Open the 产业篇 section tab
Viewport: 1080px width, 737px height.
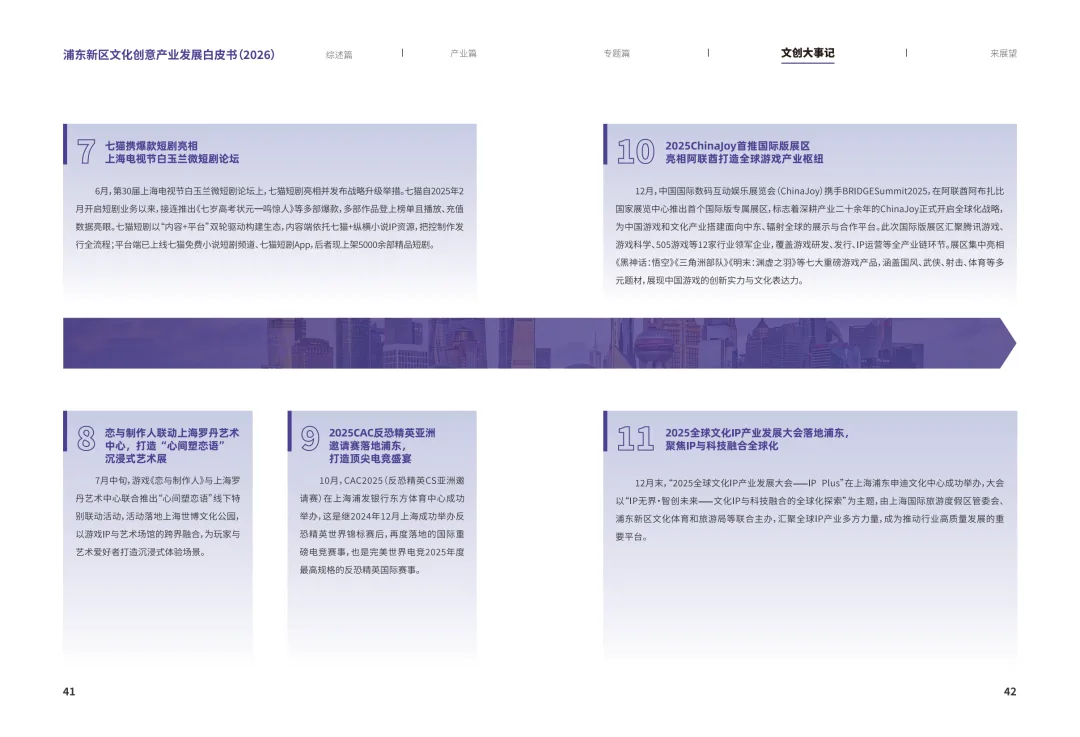click(463, 53)
